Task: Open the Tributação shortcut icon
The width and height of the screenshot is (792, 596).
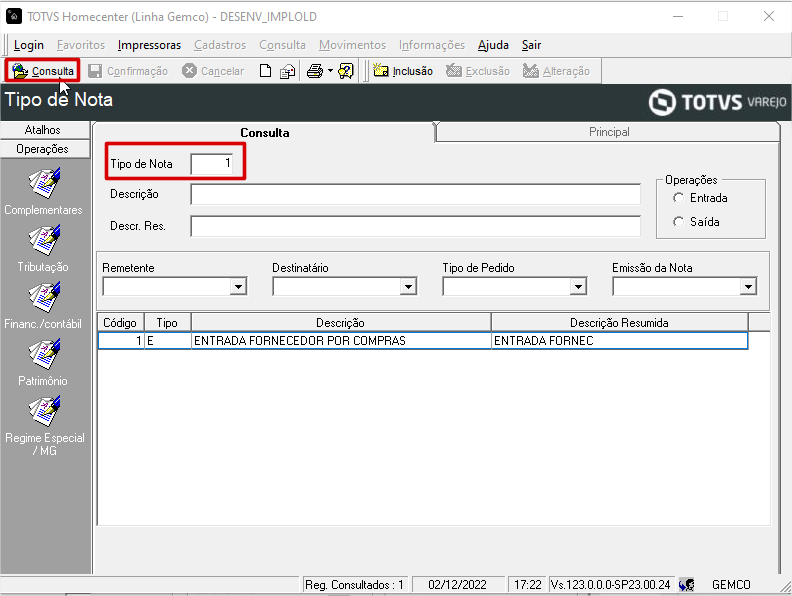Action: [44, 240]
